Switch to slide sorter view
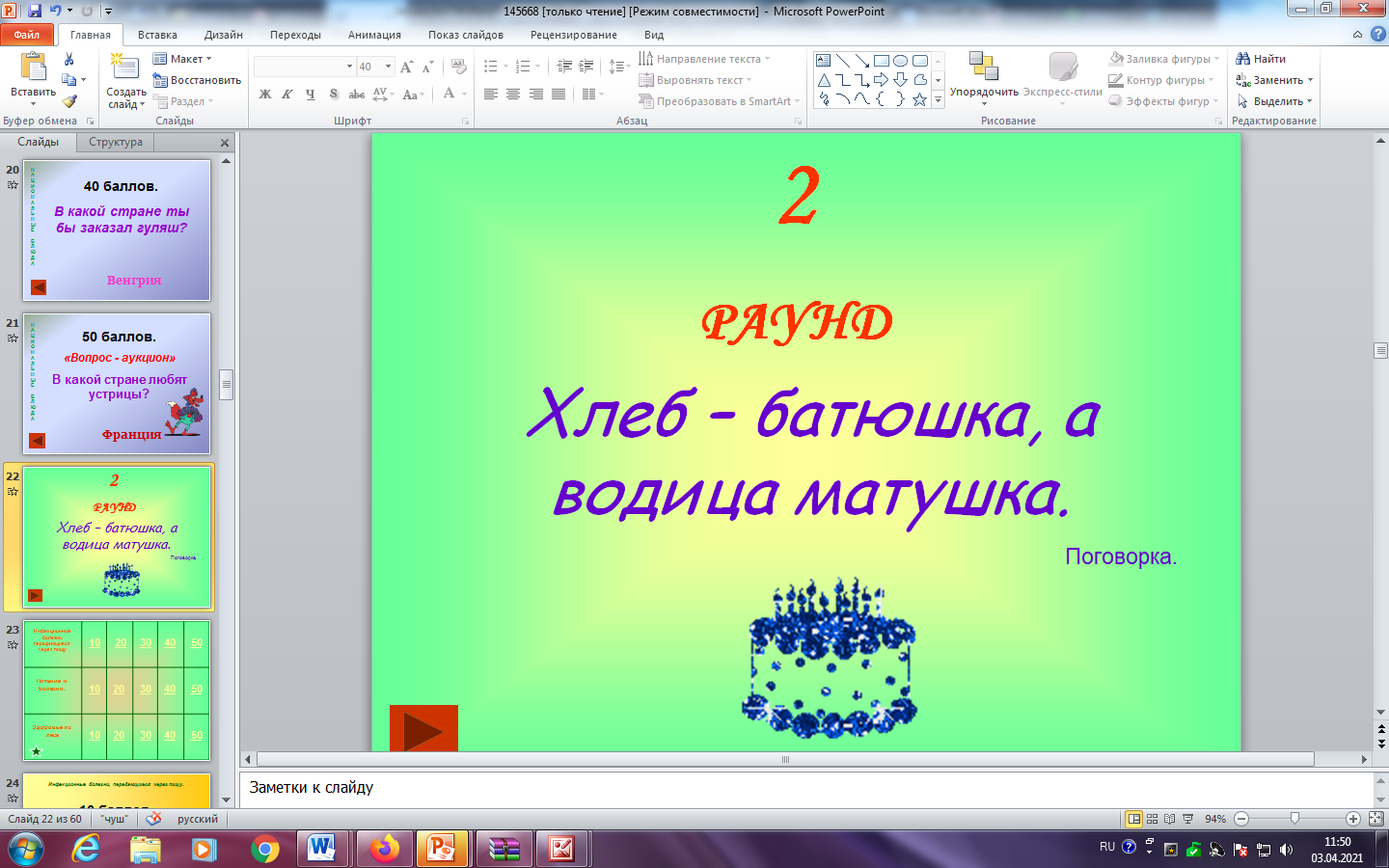This screenshot has width=1389, height=868. click(x=1152, y=819)
